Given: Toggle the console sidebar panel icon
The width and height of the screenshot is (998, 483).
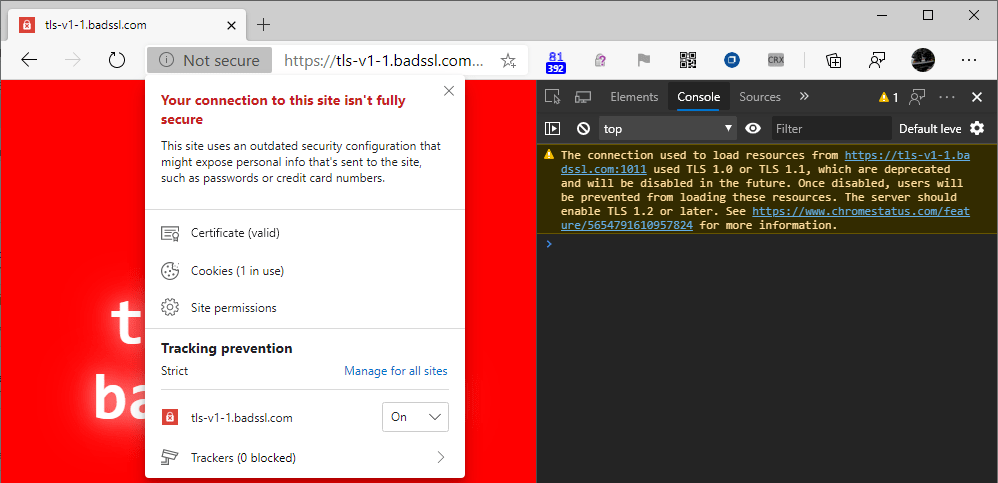Looking at the screenshot, I should (552, 129).
